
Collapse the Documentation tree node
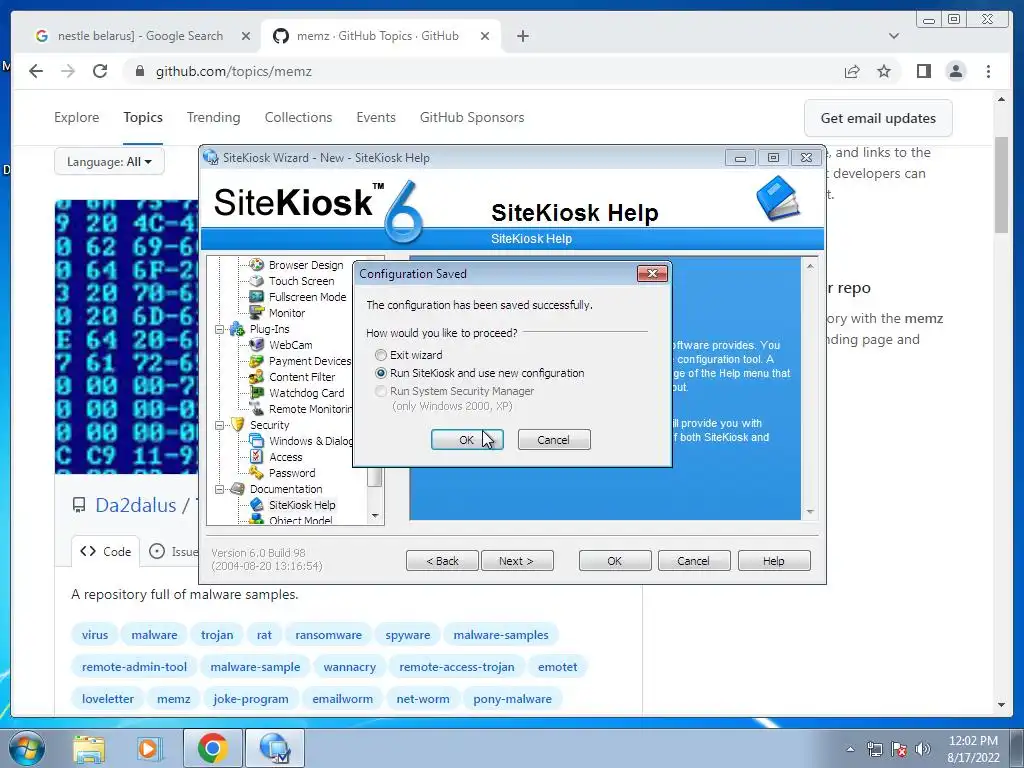220,489
